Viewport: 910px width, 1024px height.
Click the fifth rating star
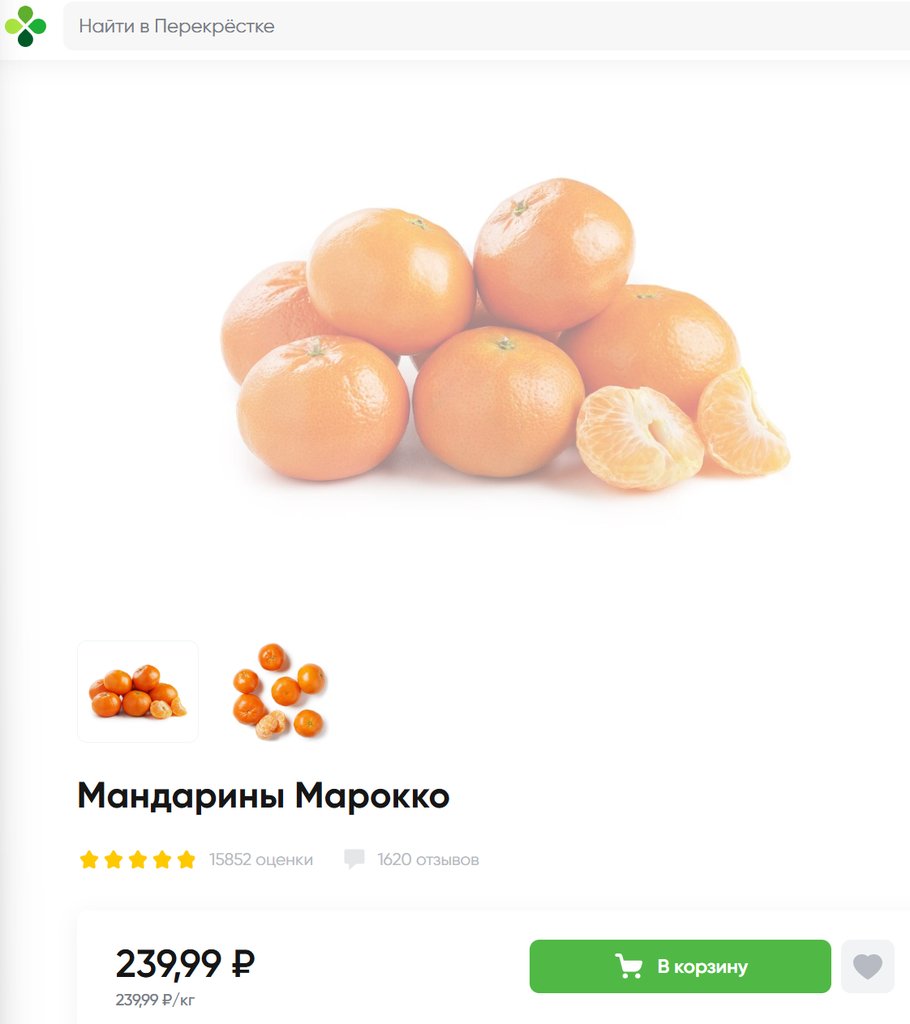tap(186, 859)
